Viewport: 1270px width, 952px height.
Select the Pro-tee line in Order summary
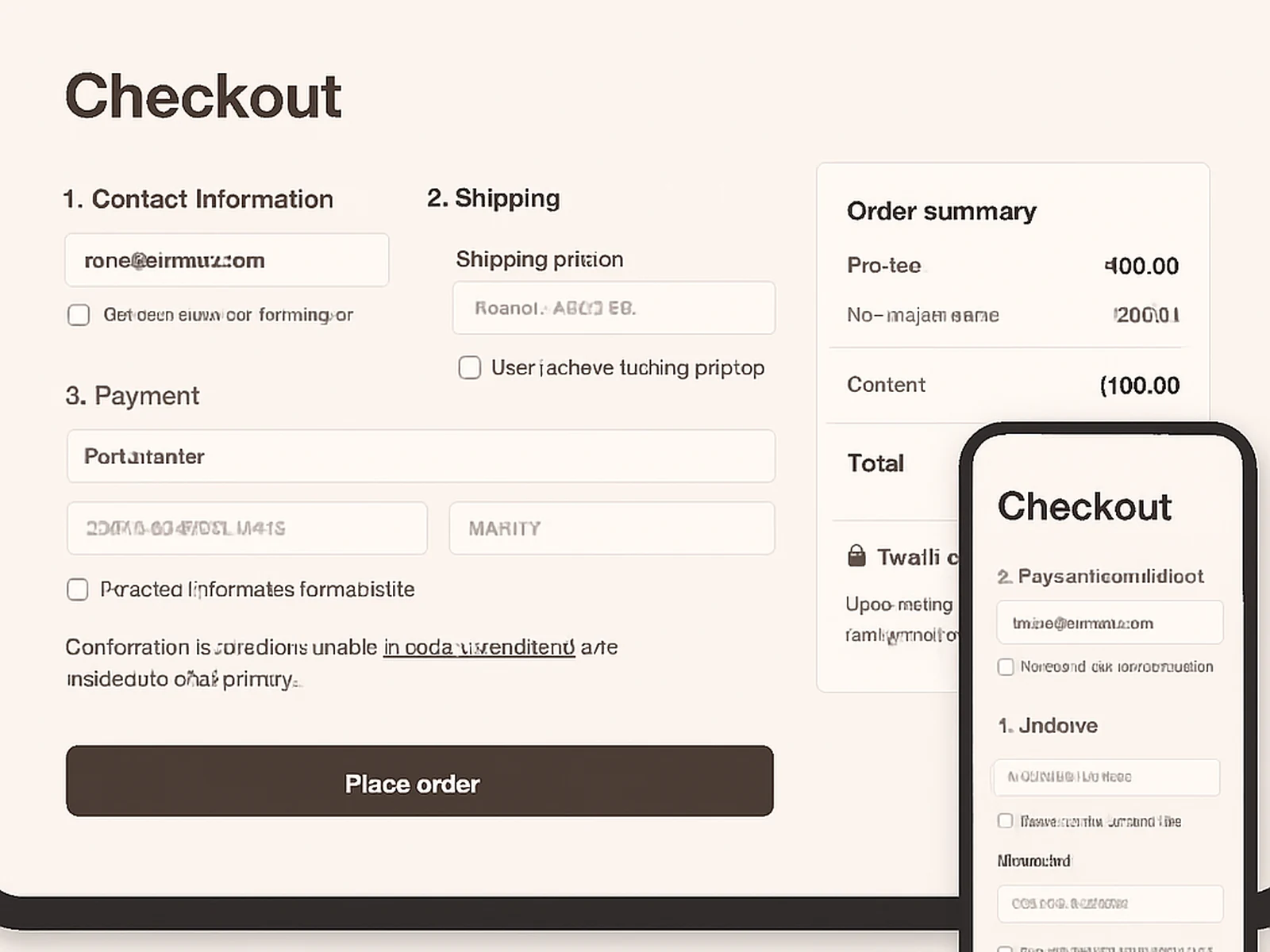[x=884, y=265]
